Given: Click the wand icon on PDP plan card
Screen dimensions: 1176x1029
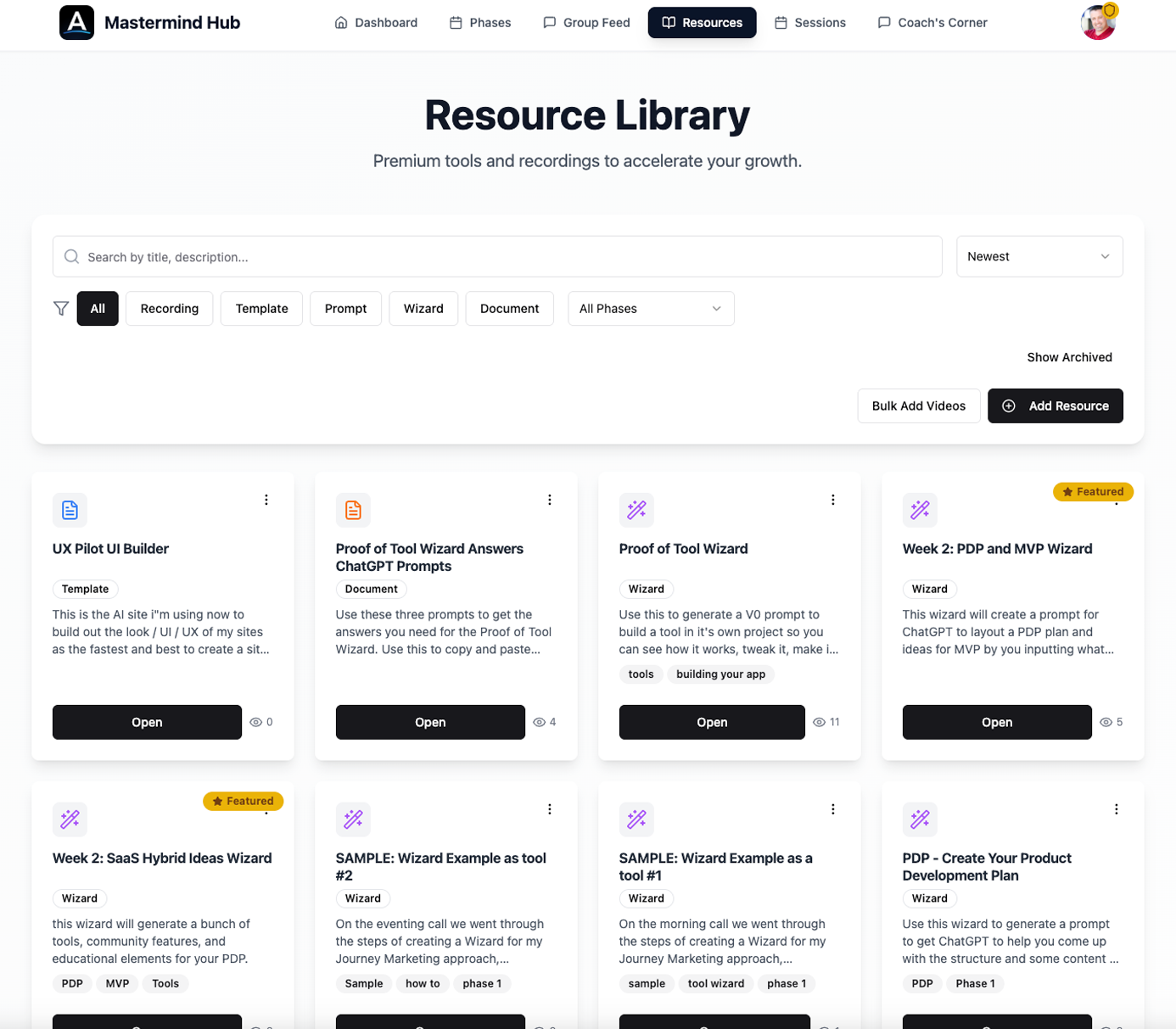Looking at the screenshot, I should (x=920, y=819).
